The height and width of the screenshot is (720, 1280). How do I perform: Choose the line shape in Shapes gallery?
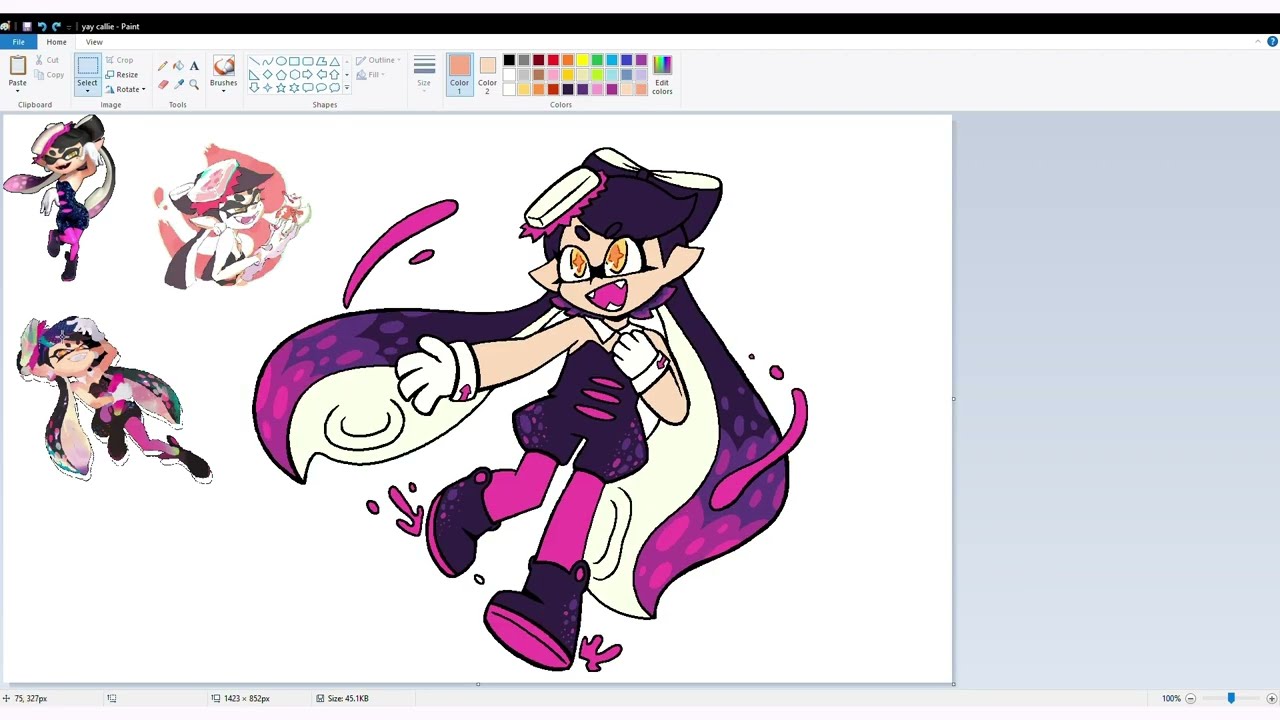[x=254, y=61]
